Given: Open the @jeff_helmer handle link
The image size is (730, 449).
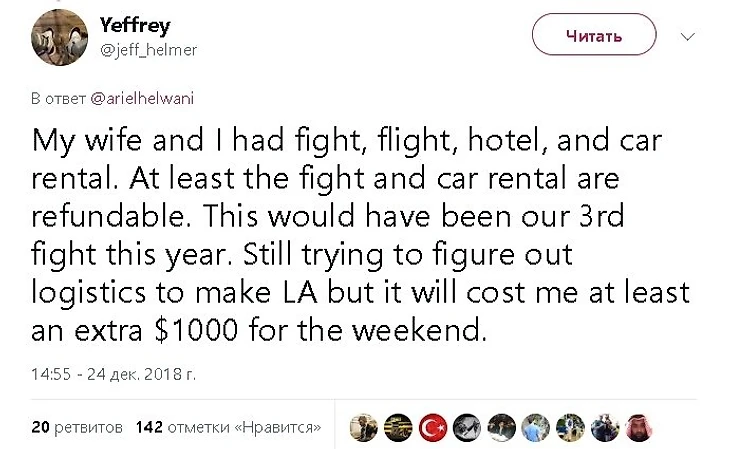Looking at the screenshot, I should tap(149, 50).
